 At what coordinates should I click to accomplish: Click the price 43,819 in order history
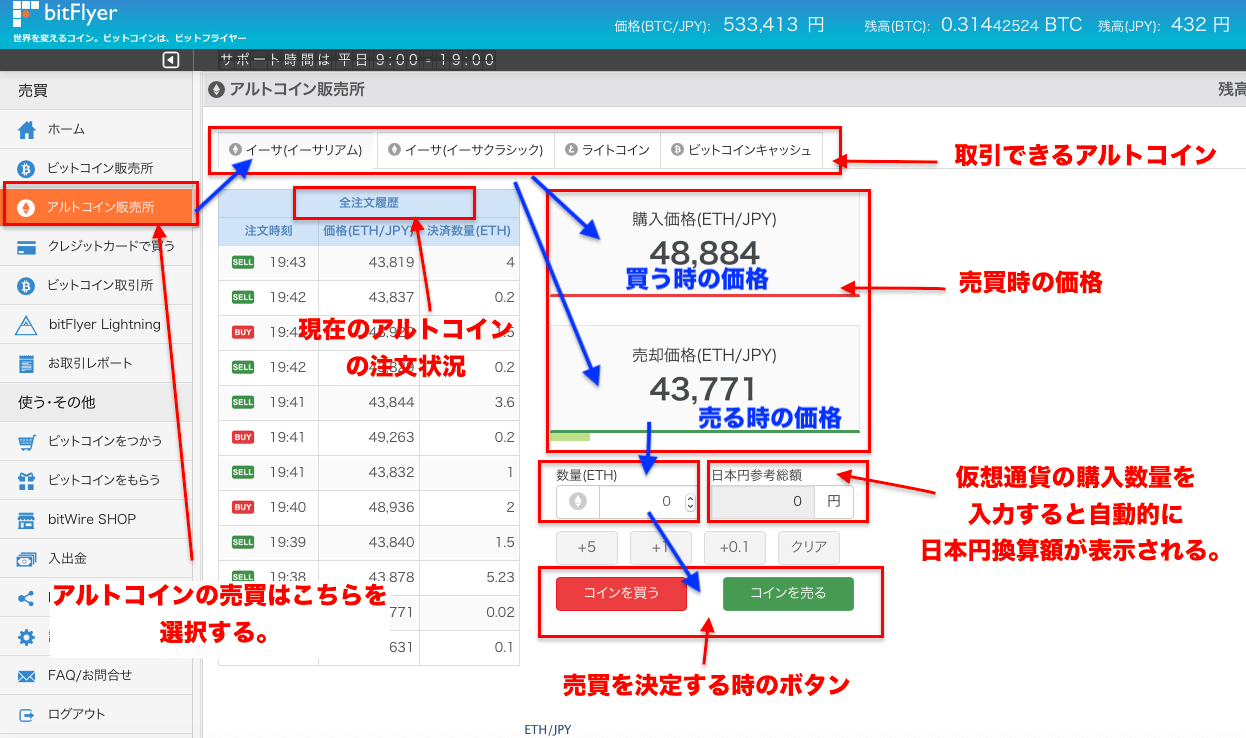click(391, 262)
